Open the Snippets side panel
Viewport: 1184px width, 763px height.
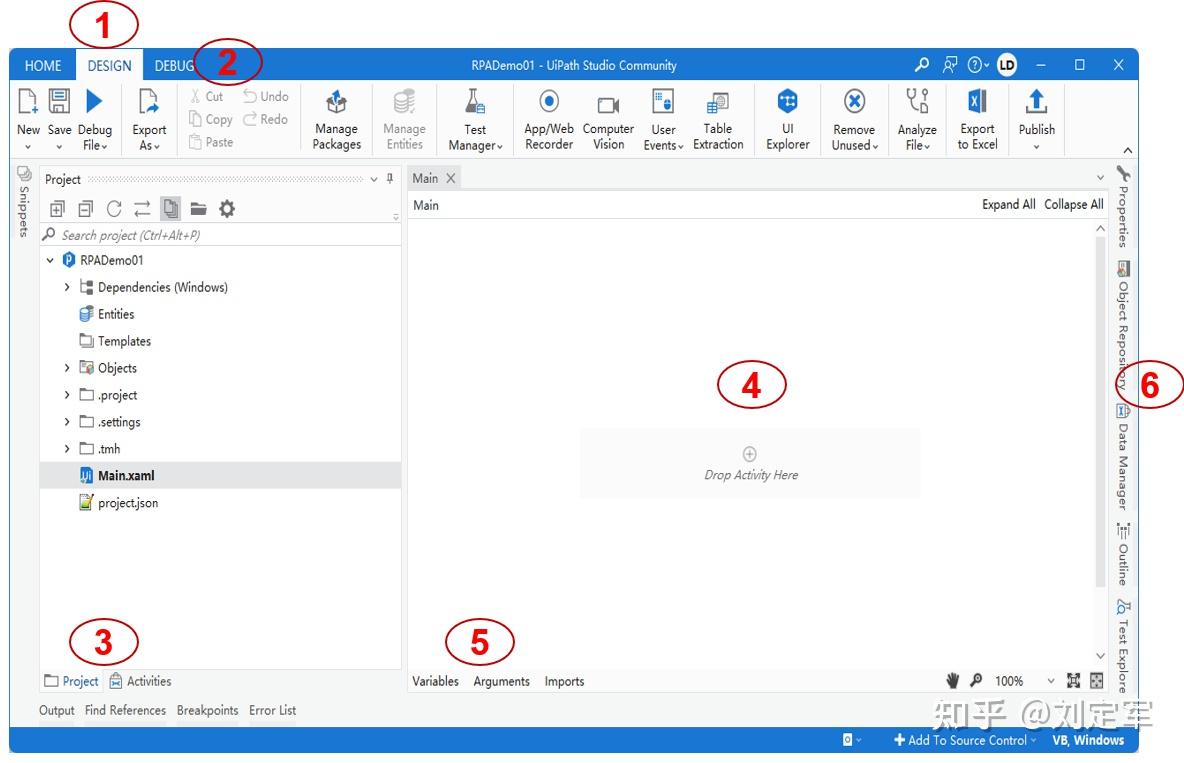tap(23, 201)
